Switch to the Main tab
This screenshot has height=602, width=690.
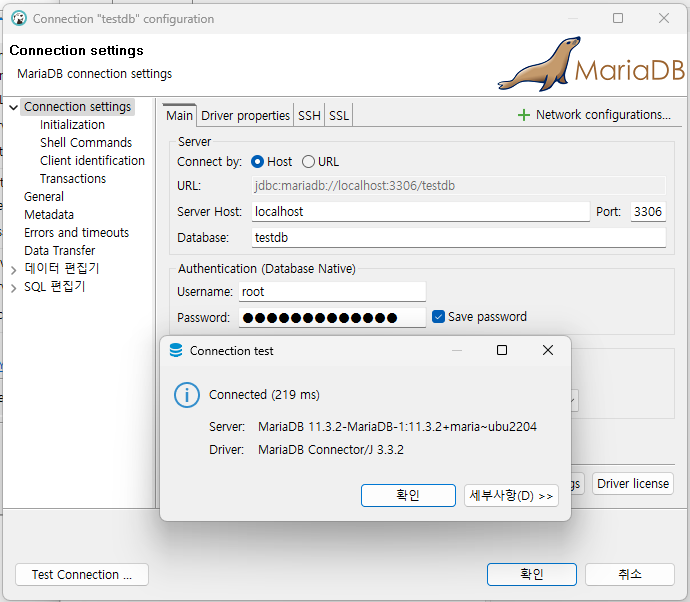click(180, 116)
